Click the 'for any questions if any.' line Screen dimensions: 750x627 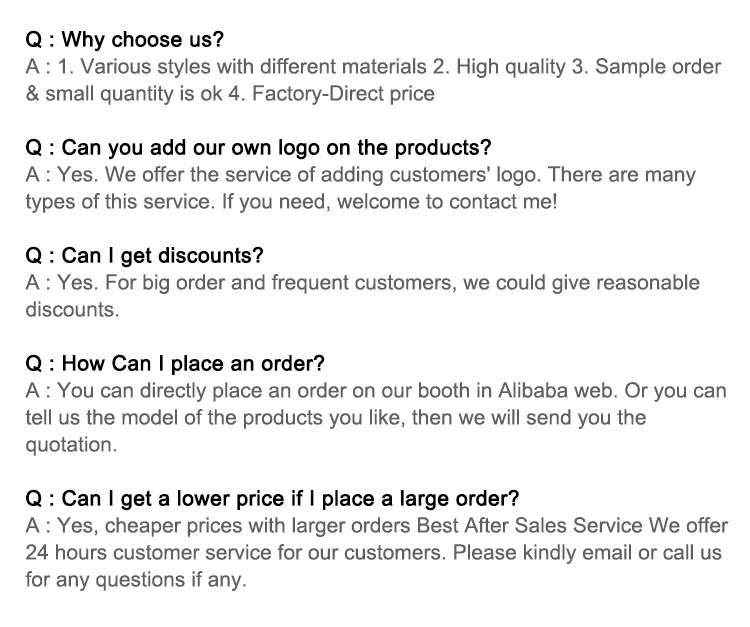135,579
